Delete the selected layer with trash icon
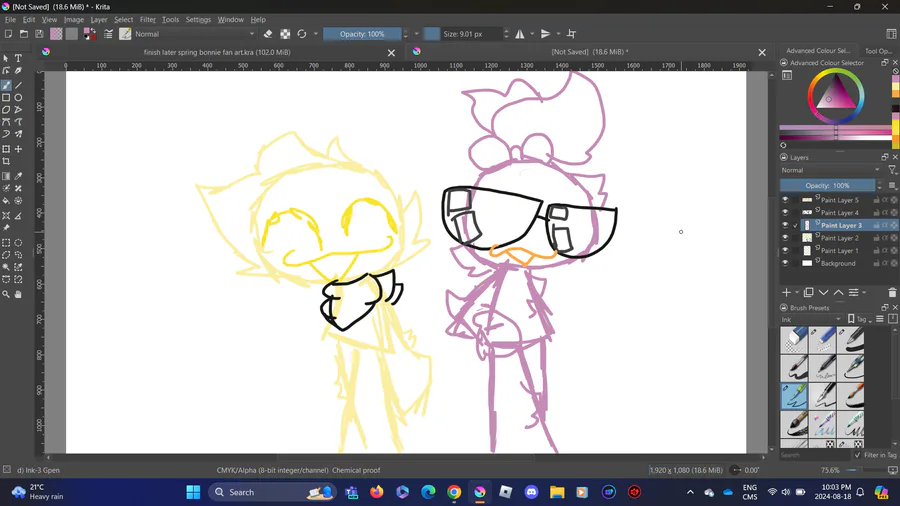Image resolution: width=900 pixels, height=506 pixels. [x=892, y=293]
